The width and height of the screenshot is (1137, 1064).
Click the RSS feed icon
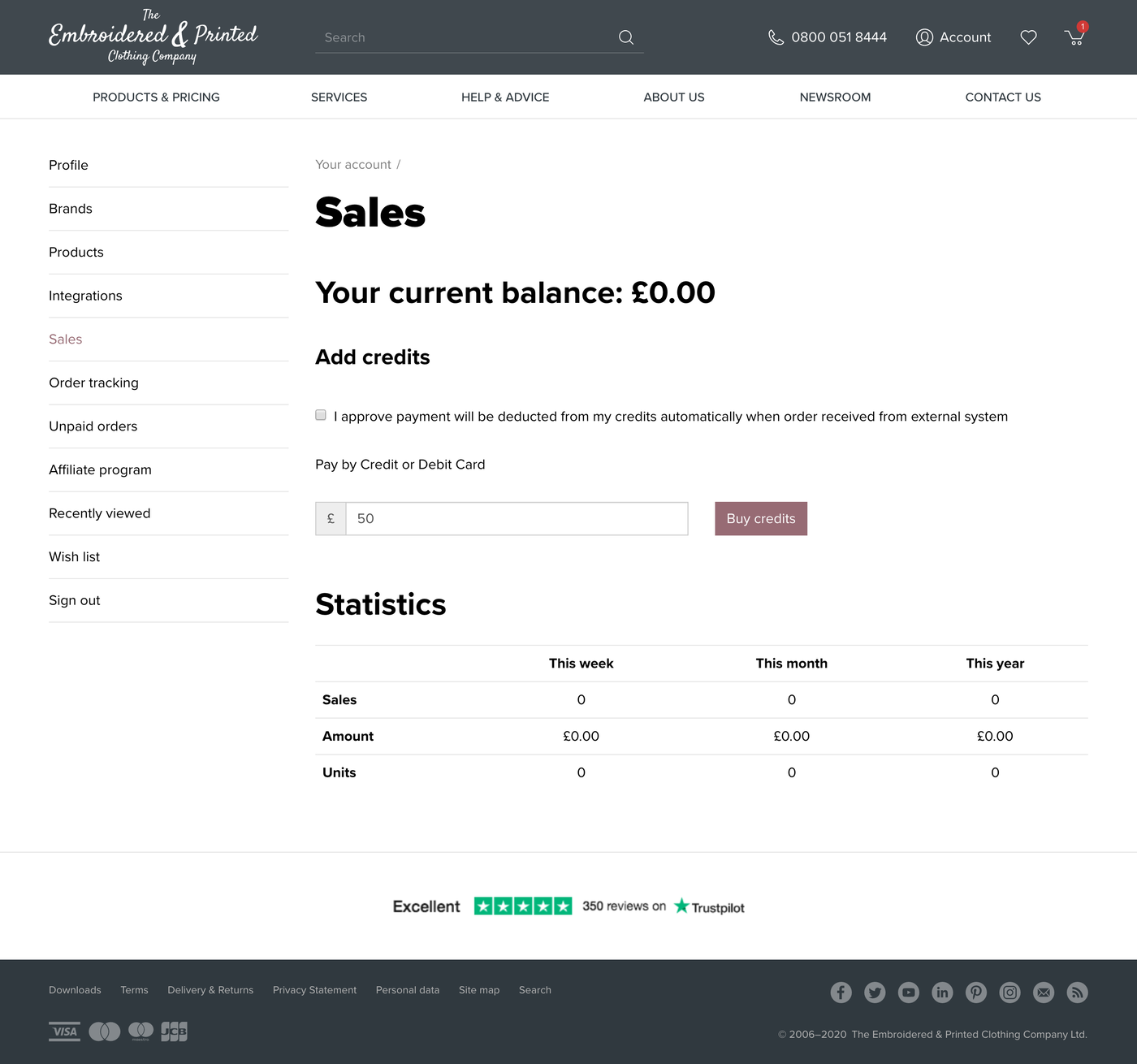click(x=1077, y=992)
